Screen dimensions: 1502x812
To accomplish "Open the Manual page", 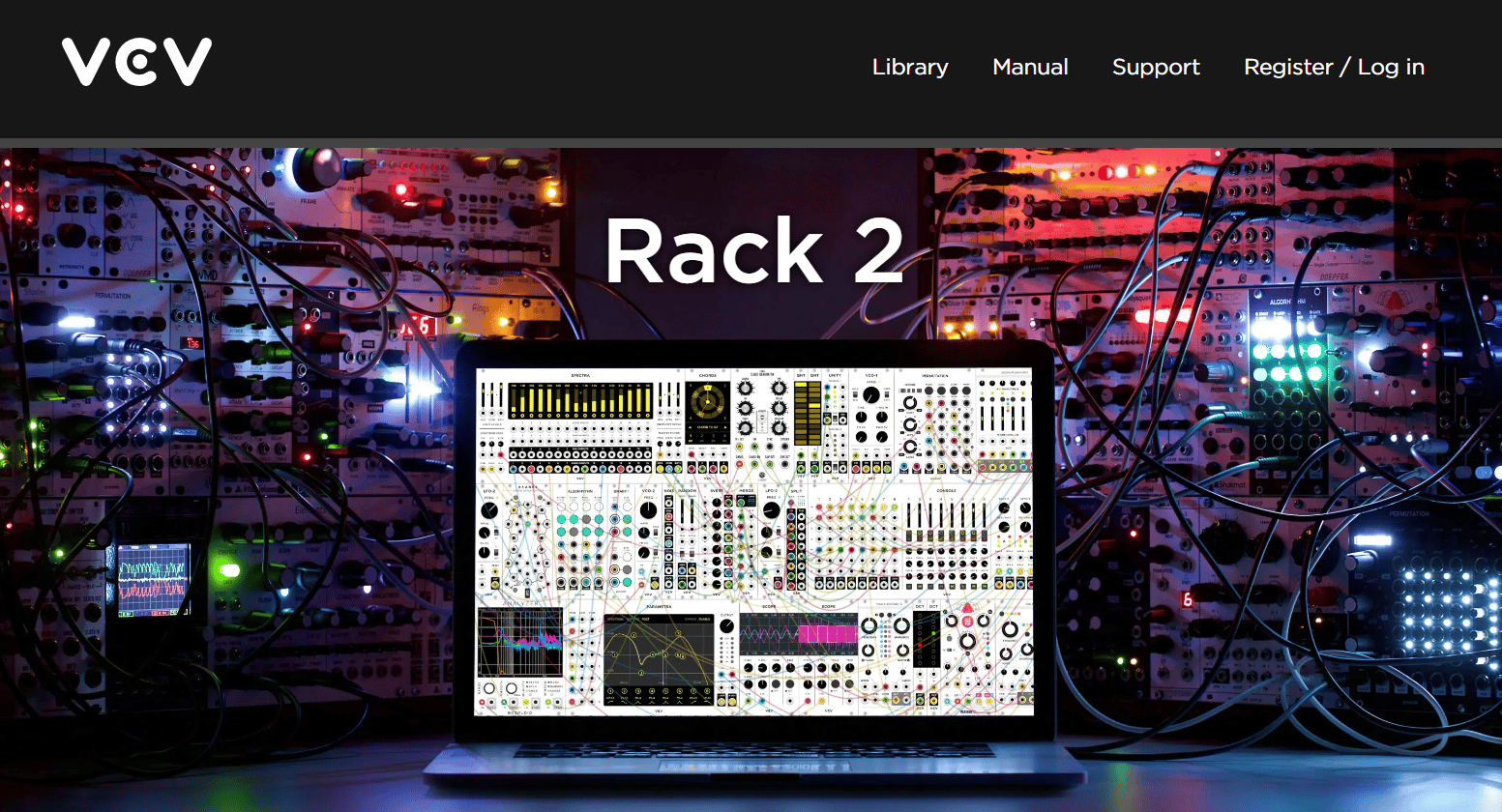I will point(1030,68).
